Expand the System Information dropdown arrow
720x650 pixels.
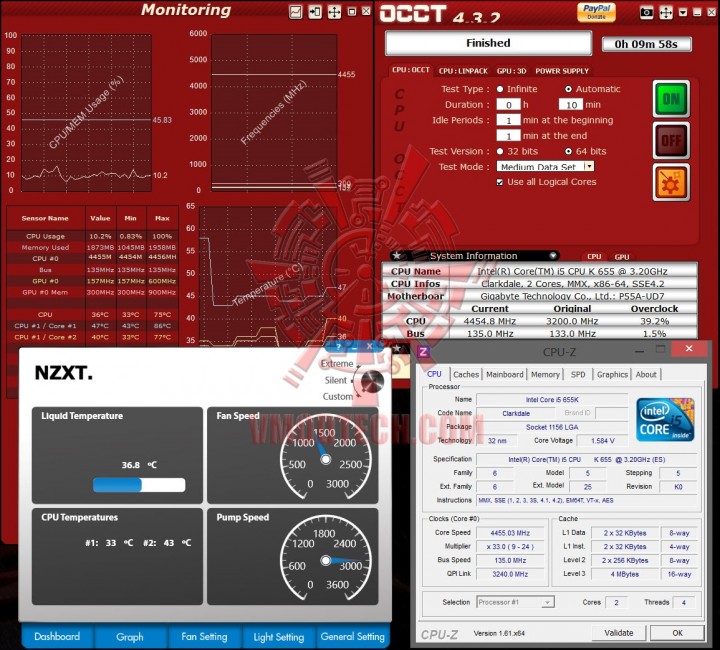point(553,256)
